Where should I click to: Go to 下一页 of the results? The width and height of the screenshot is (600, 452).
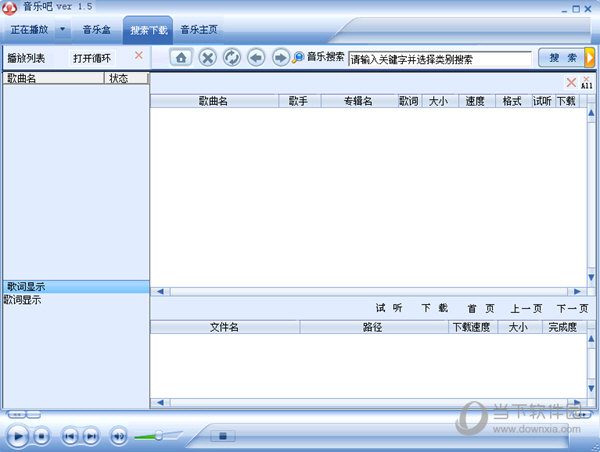click(x=572, y=308)
